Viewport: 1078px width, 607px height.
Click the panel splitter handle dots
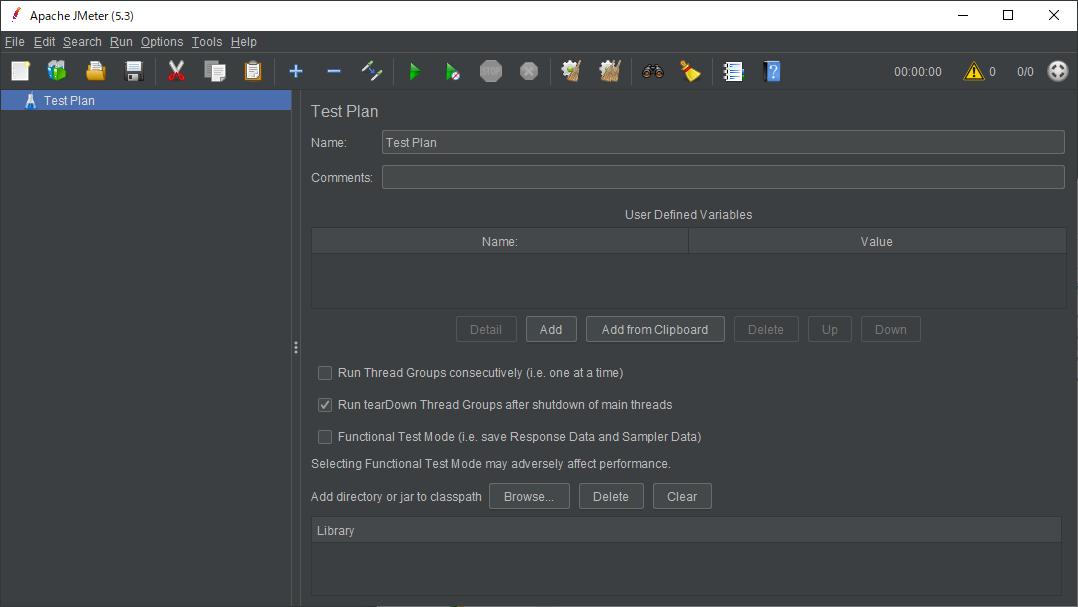(296, 348)
